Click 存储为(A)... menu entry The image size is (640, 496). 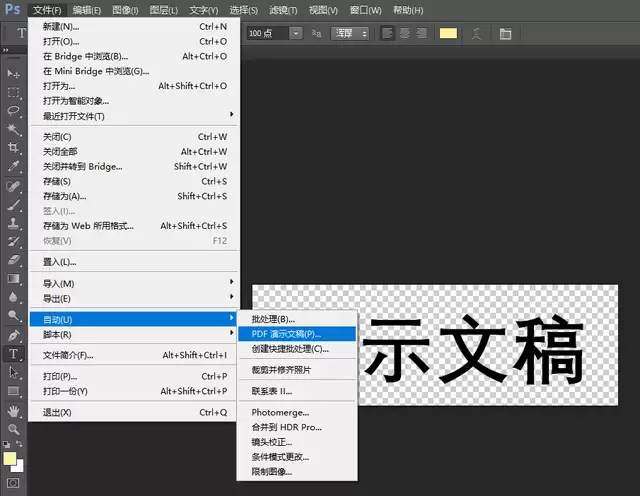click(66, 196)
